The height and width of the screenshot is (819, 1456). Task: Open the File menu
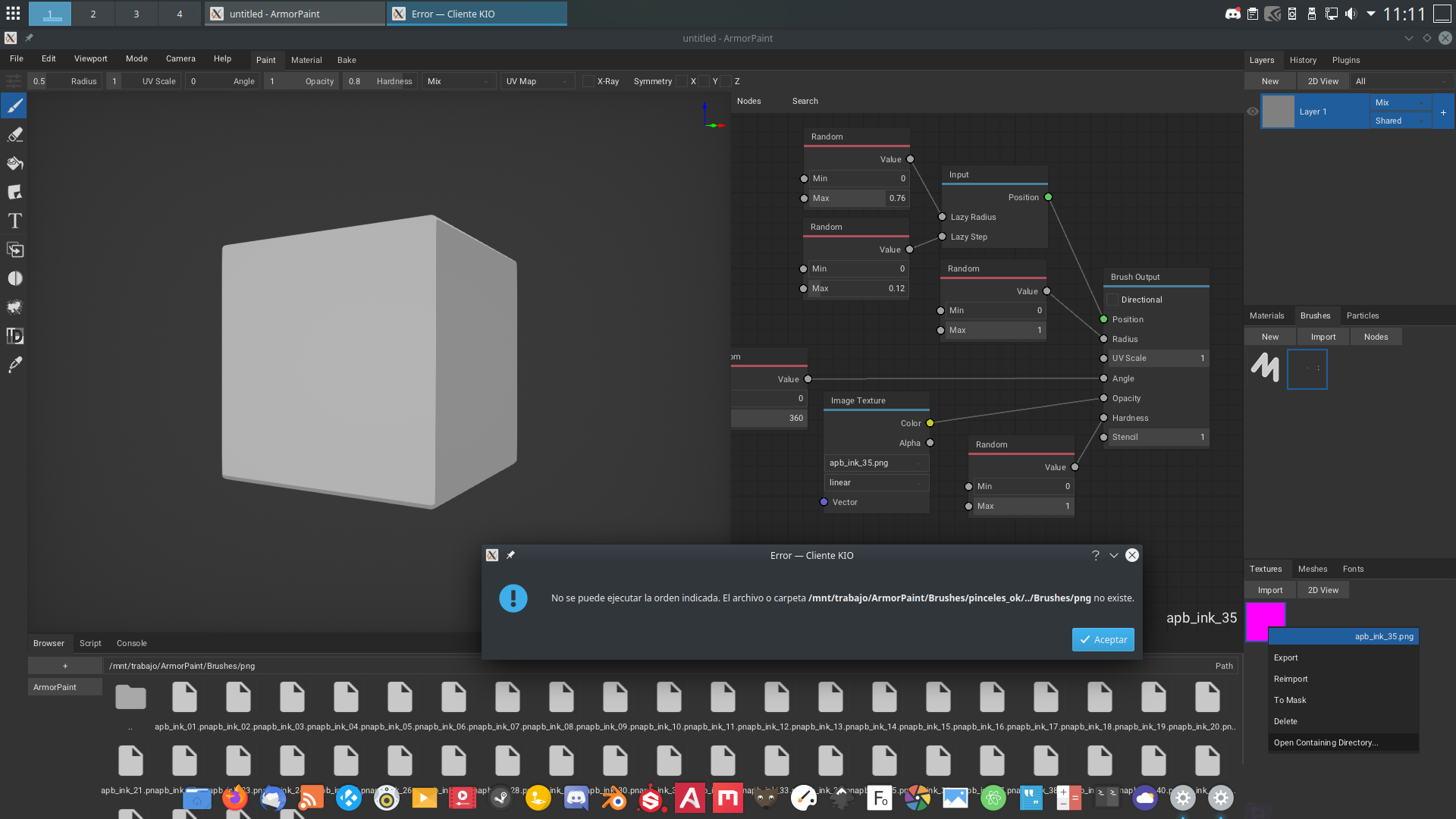[x=17, y=58]
